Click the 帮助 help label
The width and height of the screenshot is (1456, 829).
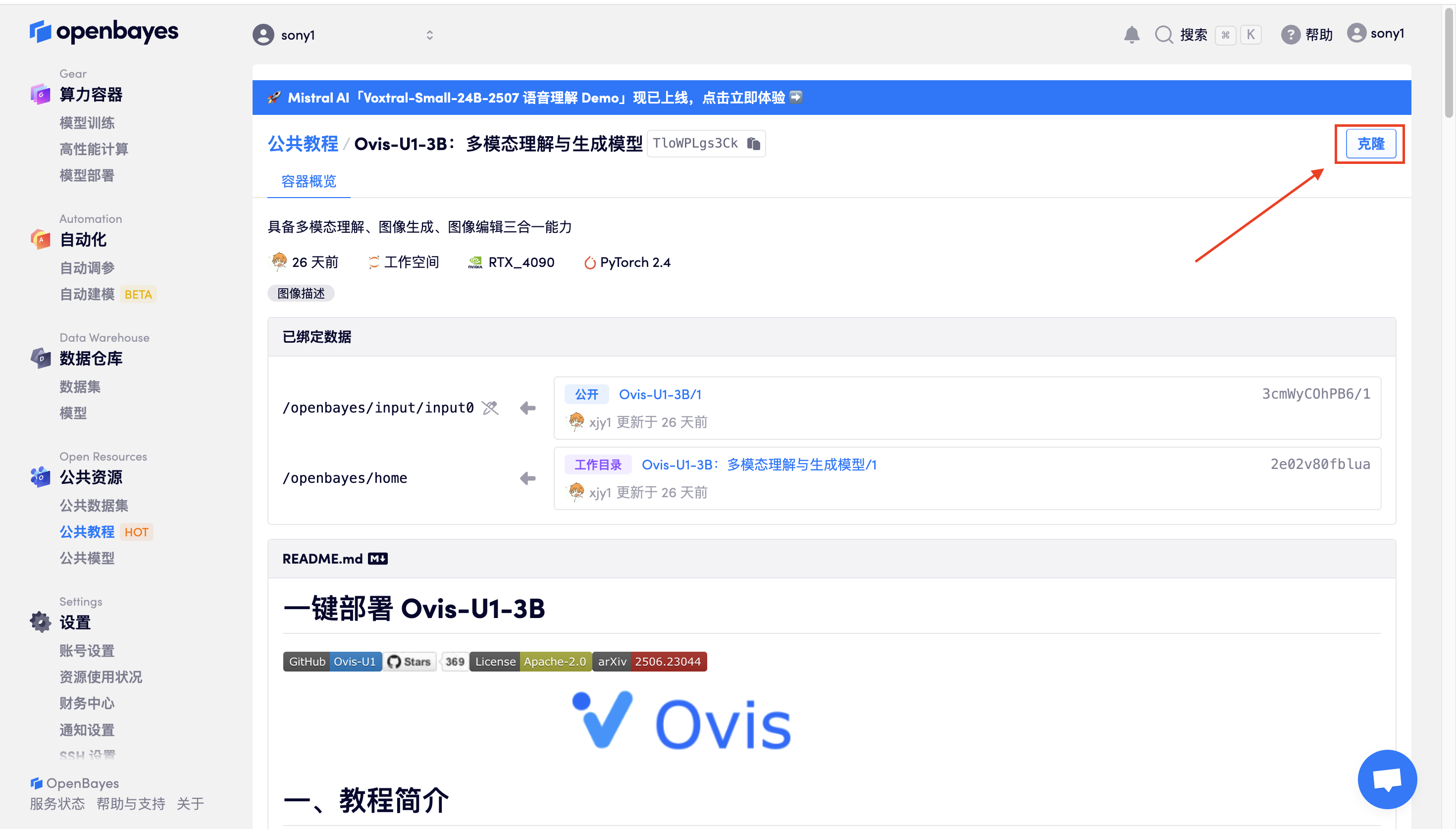[x=1319, y=35]
